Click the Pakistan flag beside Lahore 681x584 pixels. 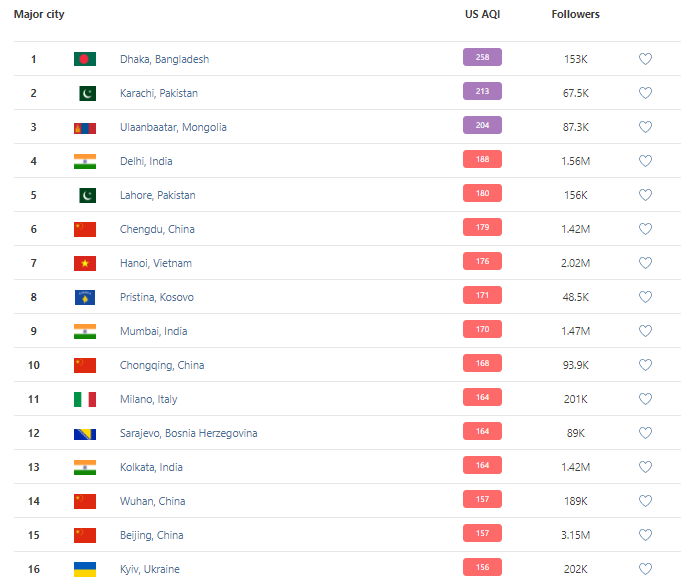[85, 195]
